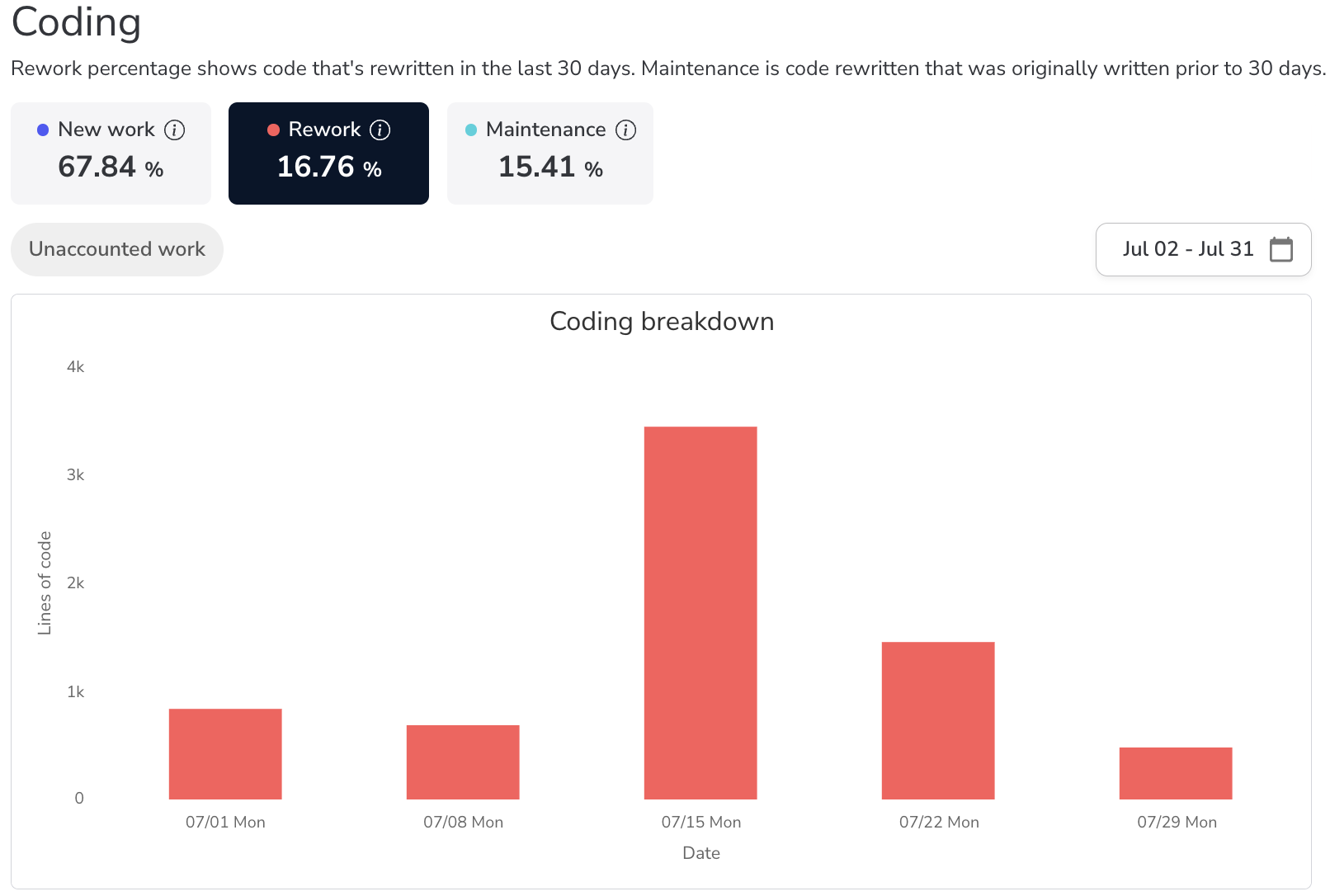
Task: Select the Maintenance metric card
Action: coord(549,153)
